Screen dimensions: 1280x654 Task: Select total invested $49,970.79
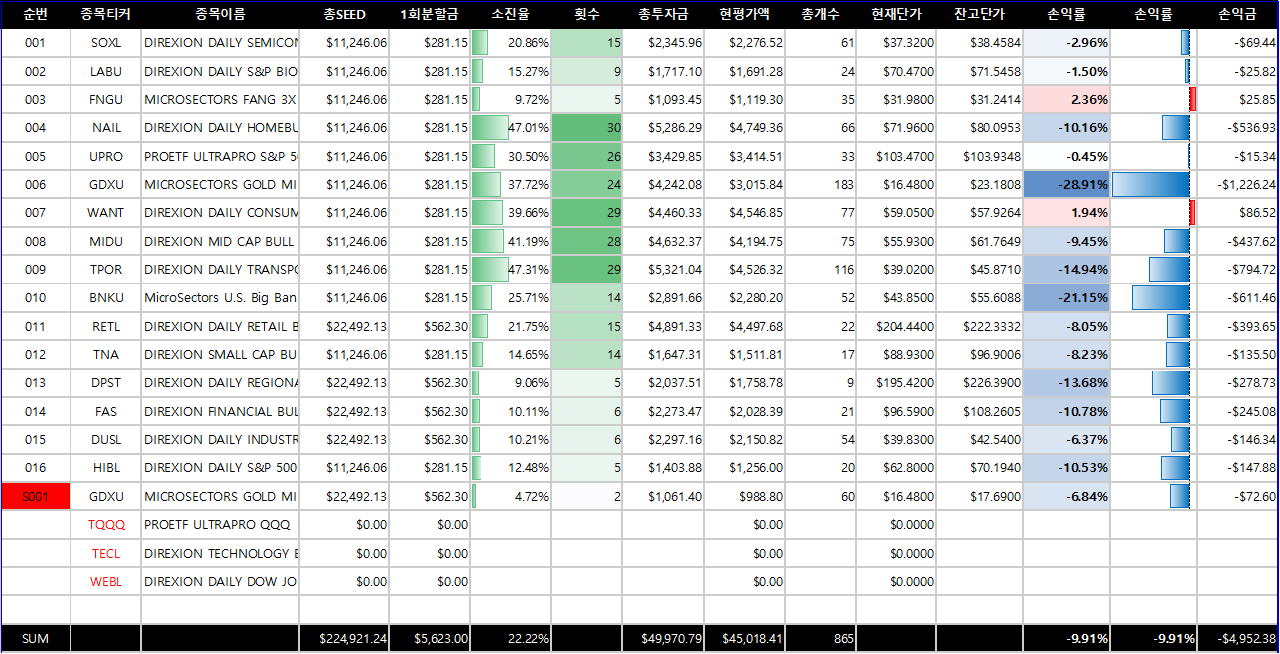(x=663, y=638)
